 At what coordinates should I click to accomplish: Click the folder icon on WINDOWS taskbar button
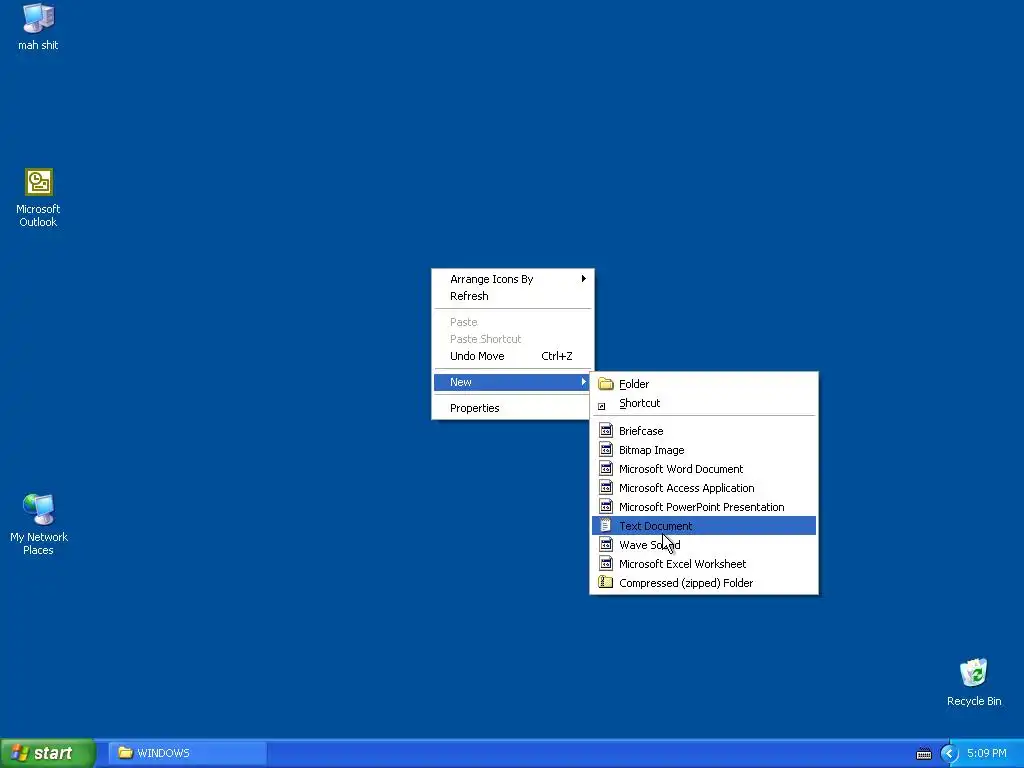tap(125, 753)
